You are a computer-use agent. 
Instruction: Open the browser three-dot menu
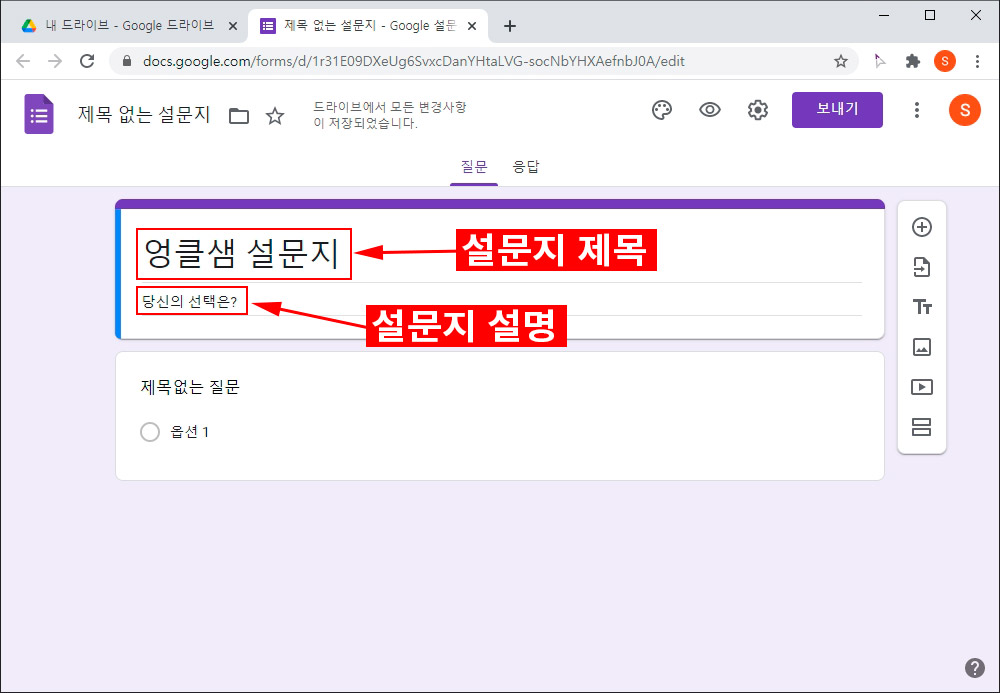(x=978, y=61)
